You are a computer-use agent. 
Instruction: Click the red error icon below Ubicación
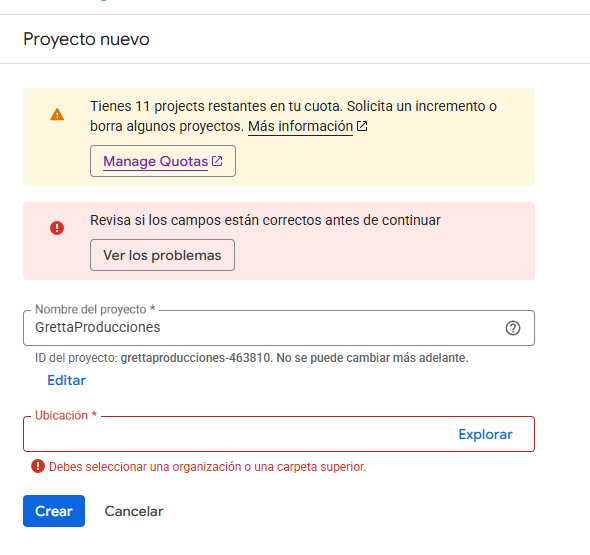click(38, 466)
